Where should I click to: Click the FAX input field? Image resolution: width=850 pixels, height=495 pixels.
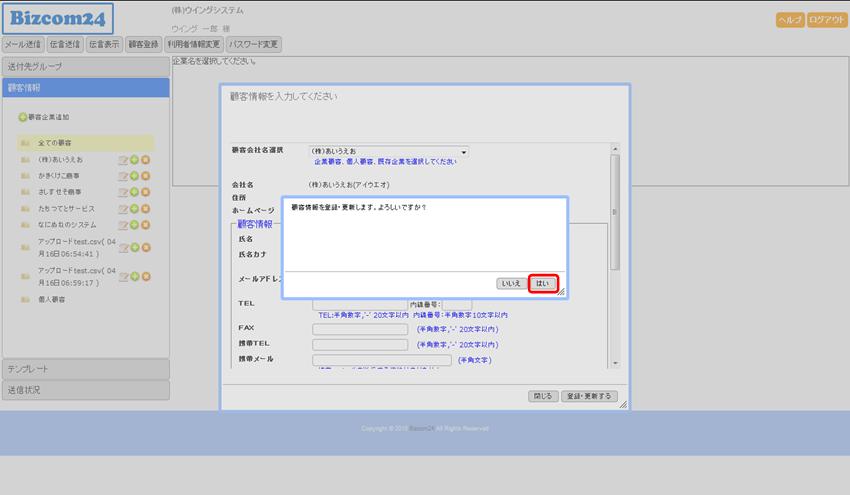click(359, 328)
